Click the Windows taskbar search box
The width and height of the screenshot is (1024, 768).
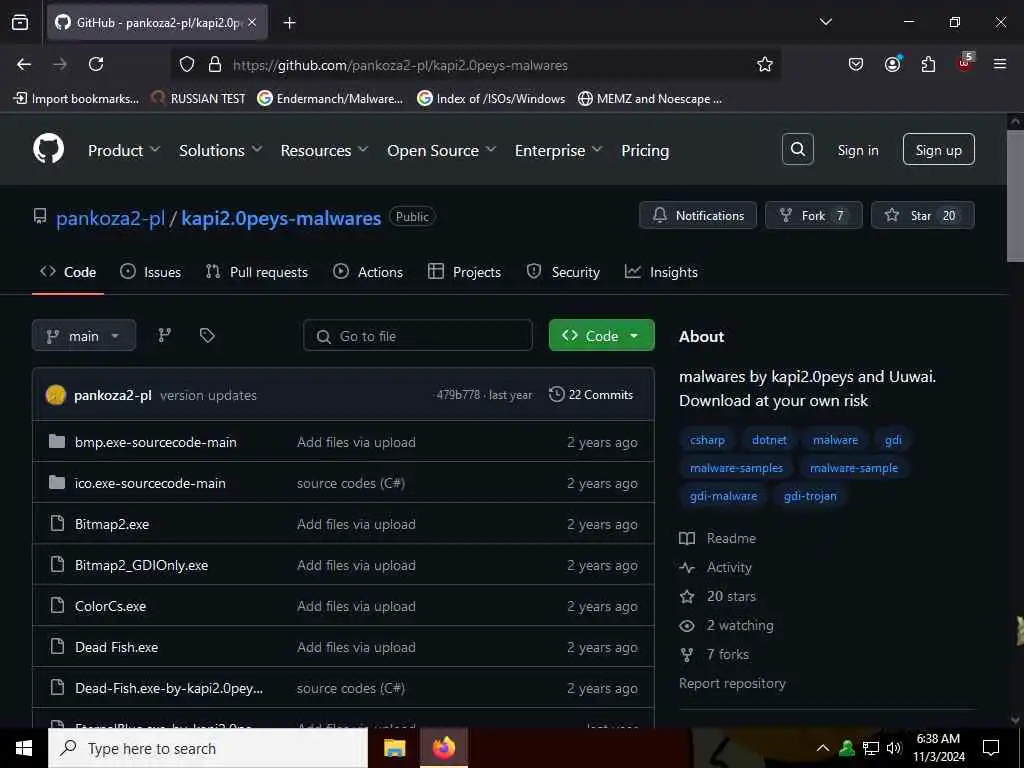(x=208, y=748)
